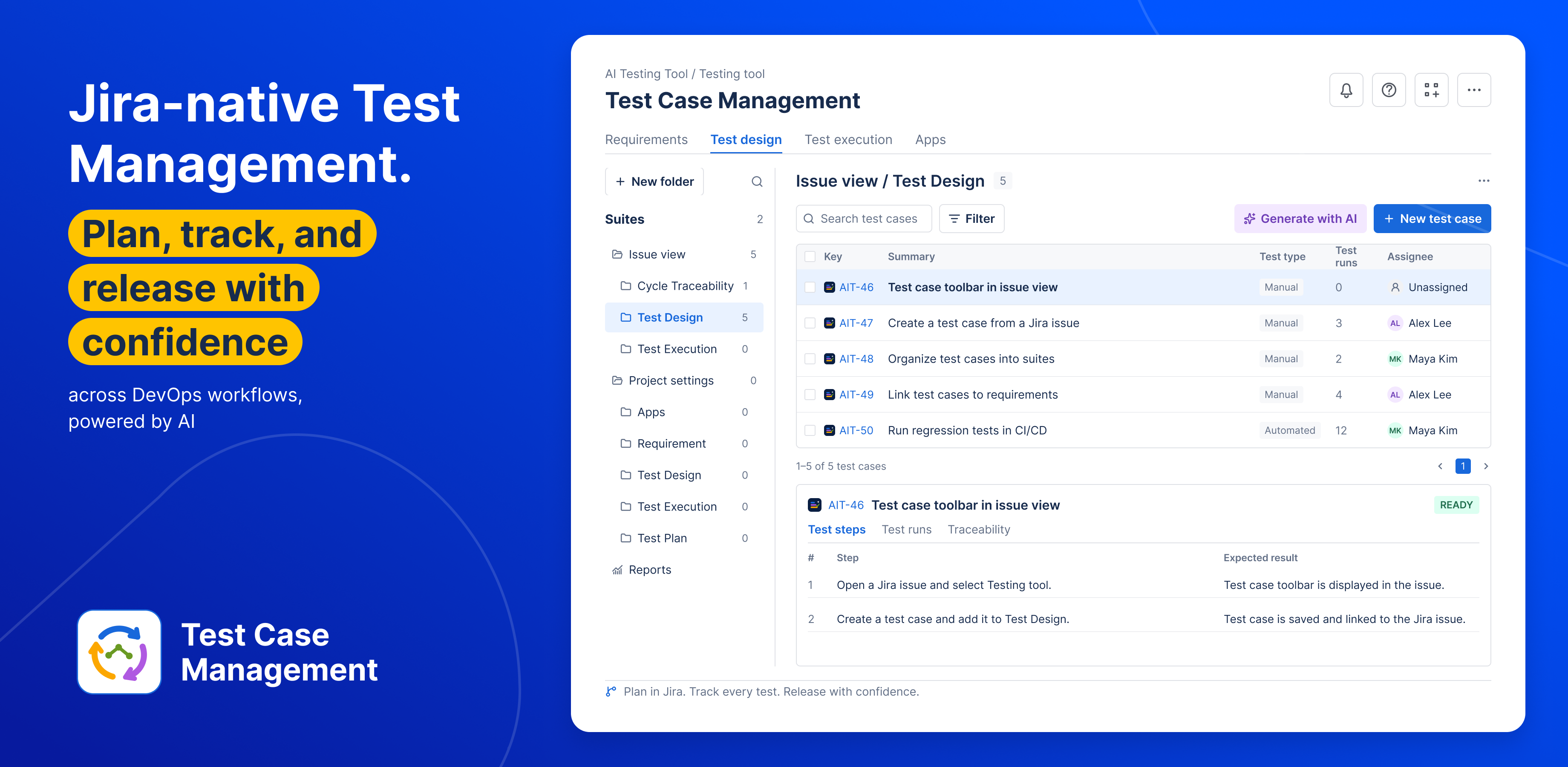
Task: Check the AIT-50 row checkbox
Action: (810, 430)
